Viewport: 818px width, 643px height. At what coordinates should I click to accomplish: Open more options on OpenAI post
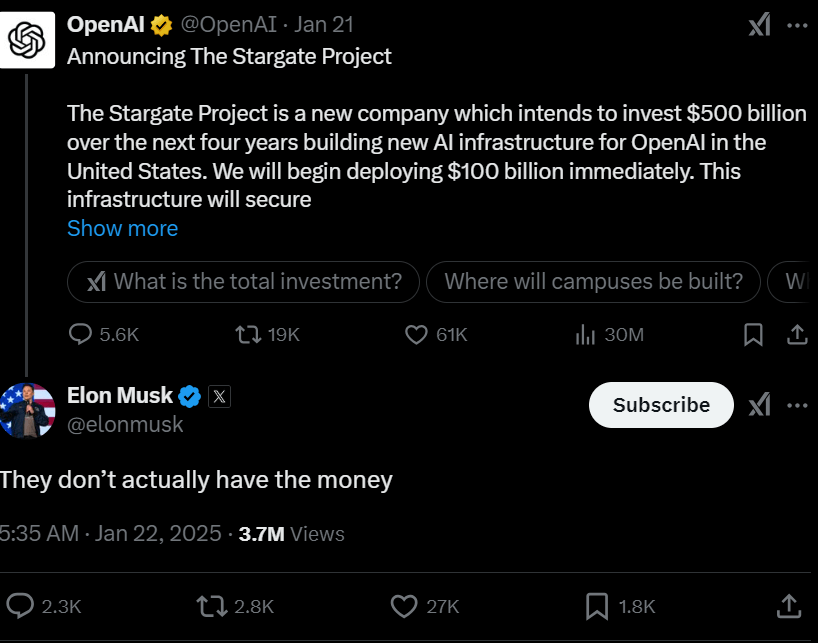[x=798, y=25]
